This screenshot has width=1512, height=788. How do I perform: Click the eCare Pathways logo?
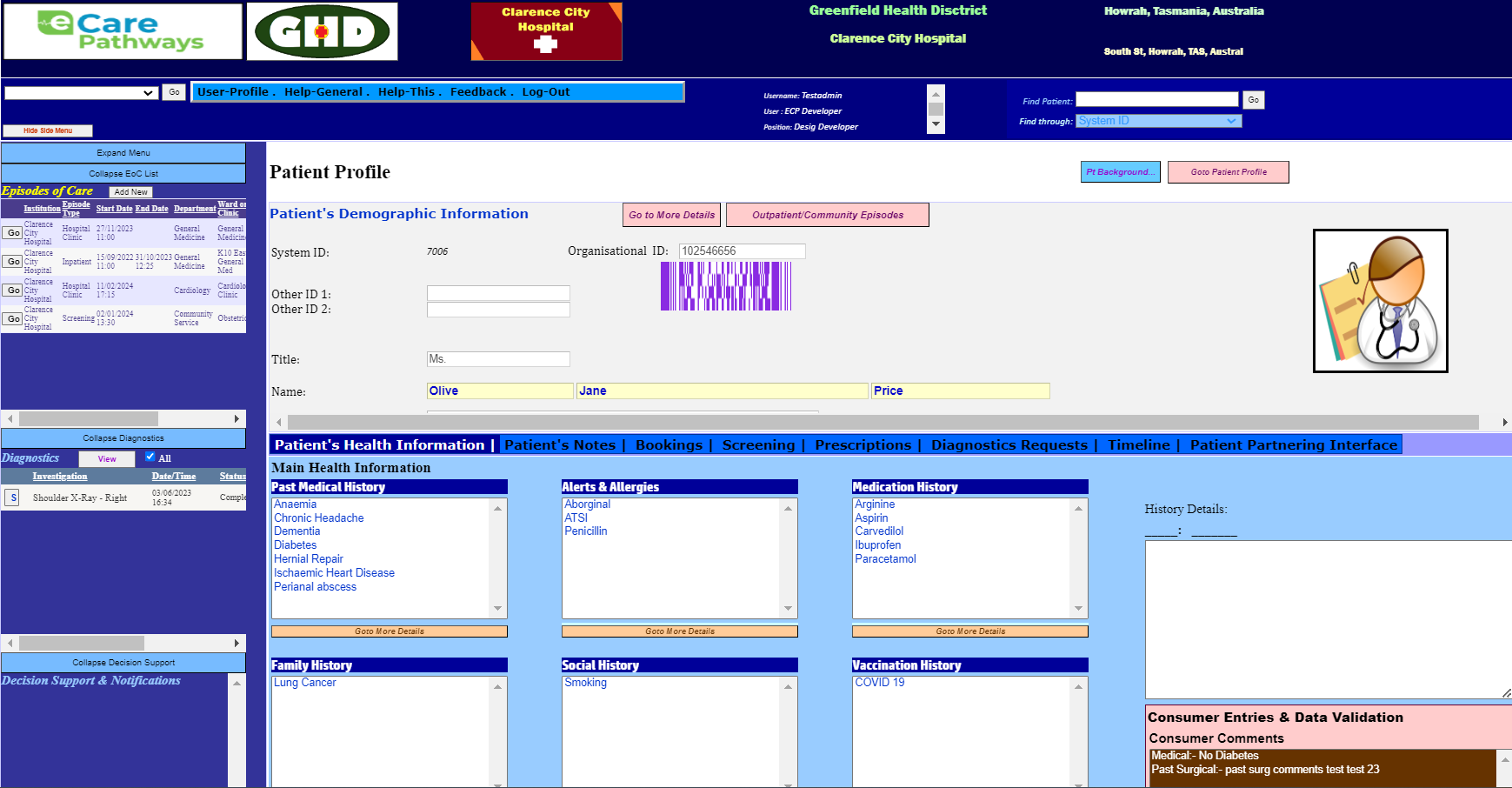[x=123, y=31]
